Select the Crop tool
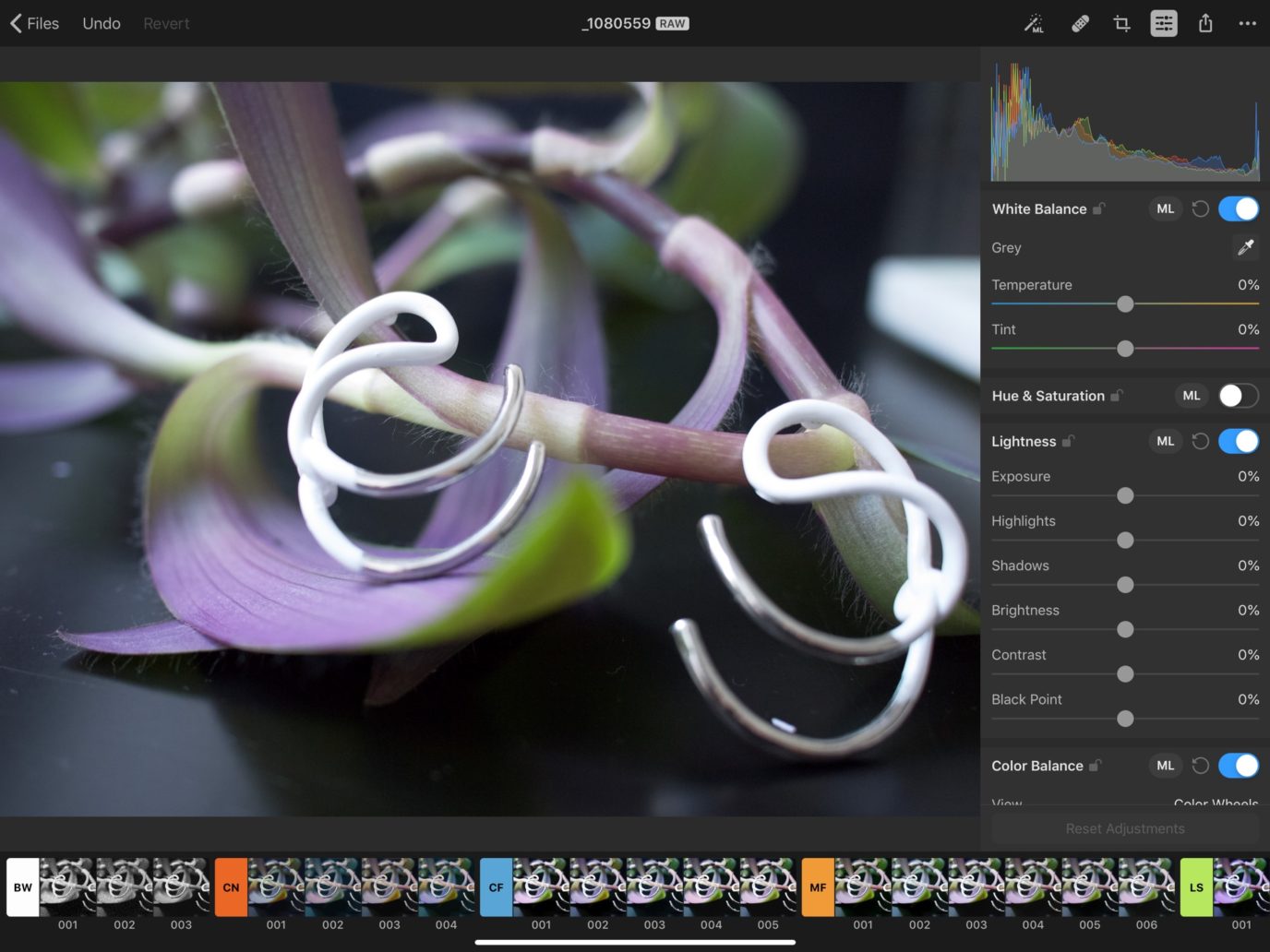The height and width of the screenshot is (952, 1270). coord(1120,23)
